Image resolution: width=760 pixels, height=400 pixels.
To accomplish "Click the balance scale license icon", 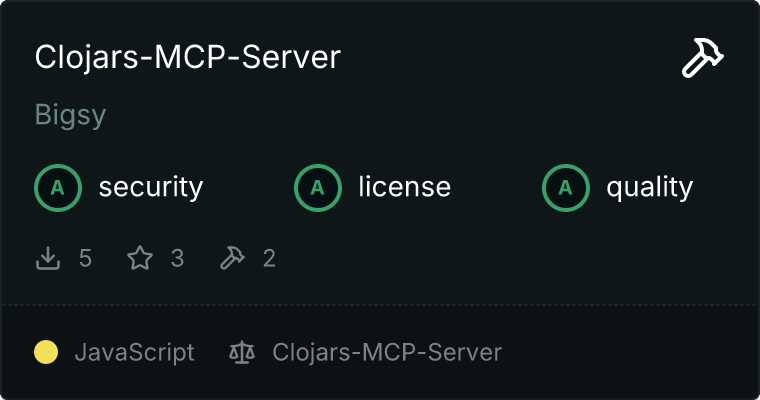I will tap(242, 352).
